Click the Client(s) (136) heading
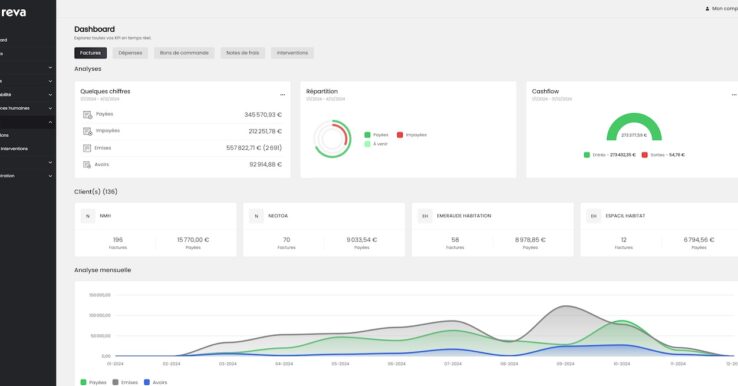 click(96, 192)
